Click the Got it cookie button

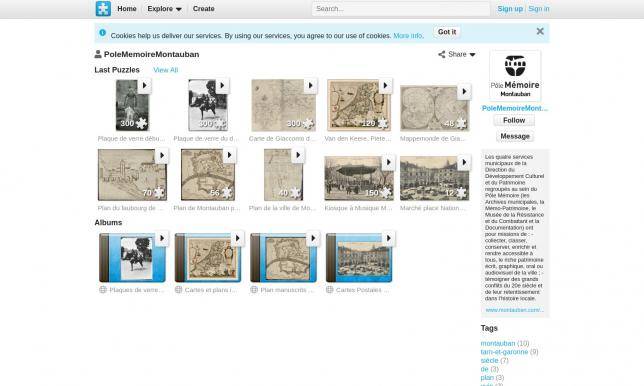[447, 32]
